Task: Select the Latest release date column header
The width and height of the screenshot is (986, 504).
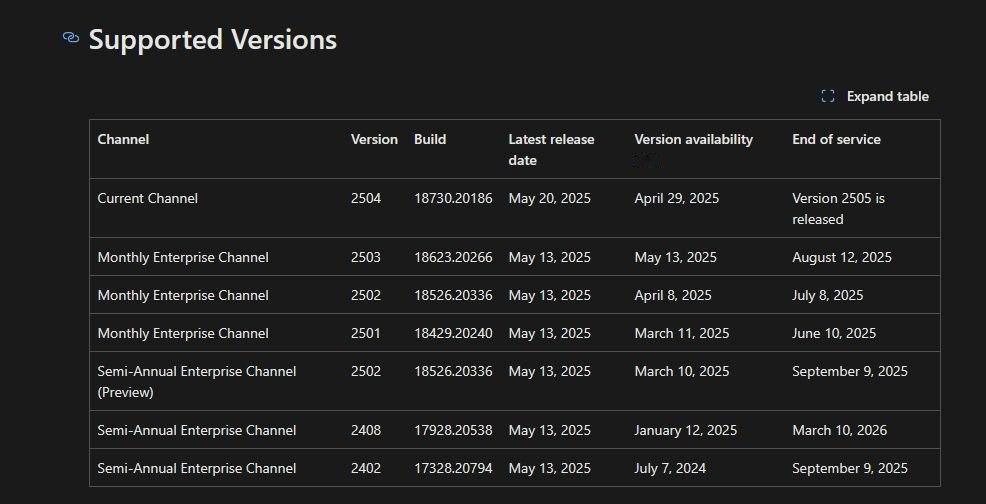Action: (x=551, y=149)
